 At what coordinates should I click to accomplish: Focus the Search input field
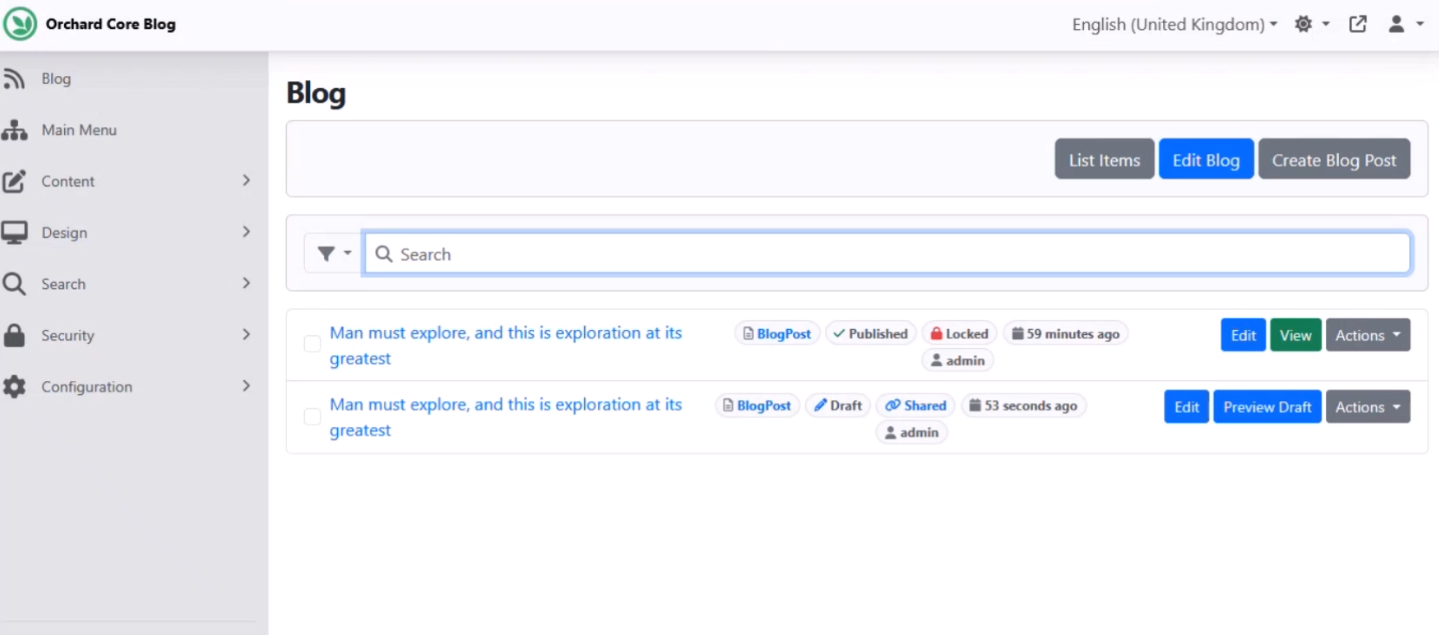pyautogui.click(x=887, y=254)
